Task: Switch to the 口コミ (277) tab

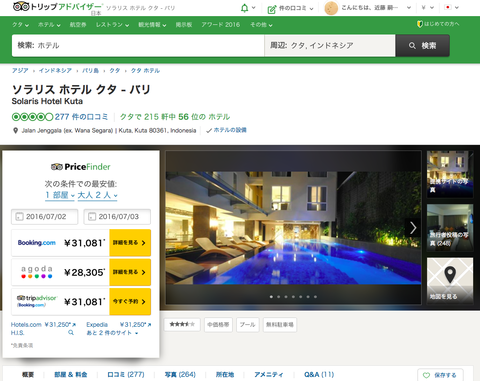Action: [x=126, y=375]
